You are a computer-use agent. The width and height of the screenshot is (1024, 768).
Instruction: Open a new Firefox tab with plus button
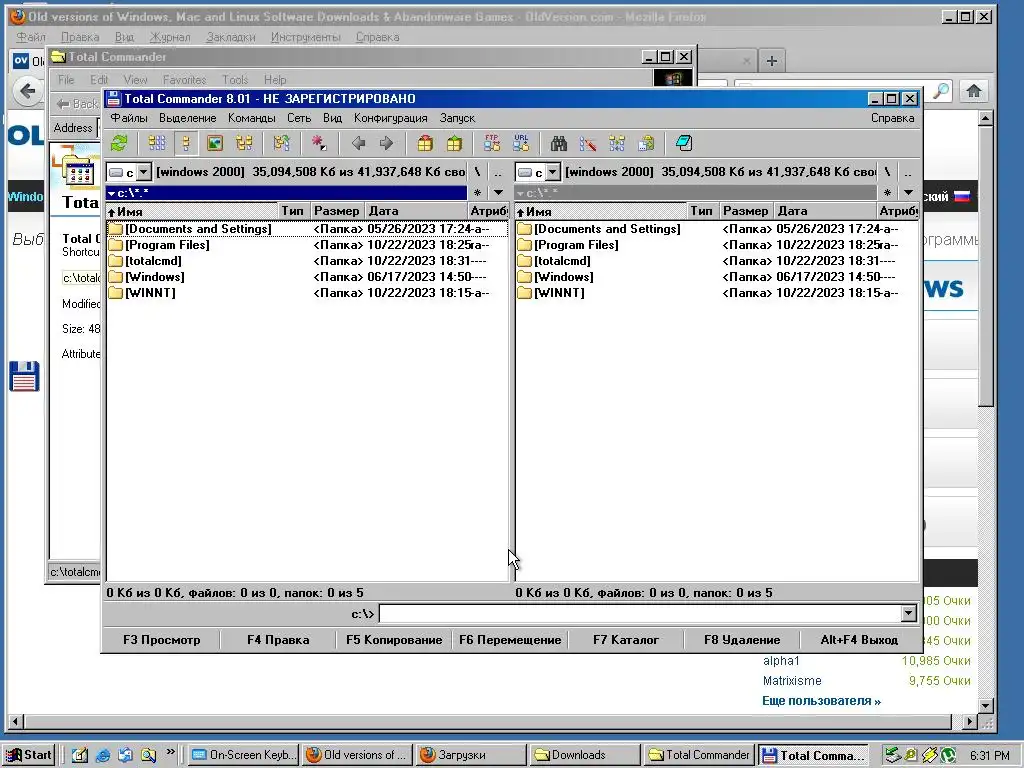point(772,61)
